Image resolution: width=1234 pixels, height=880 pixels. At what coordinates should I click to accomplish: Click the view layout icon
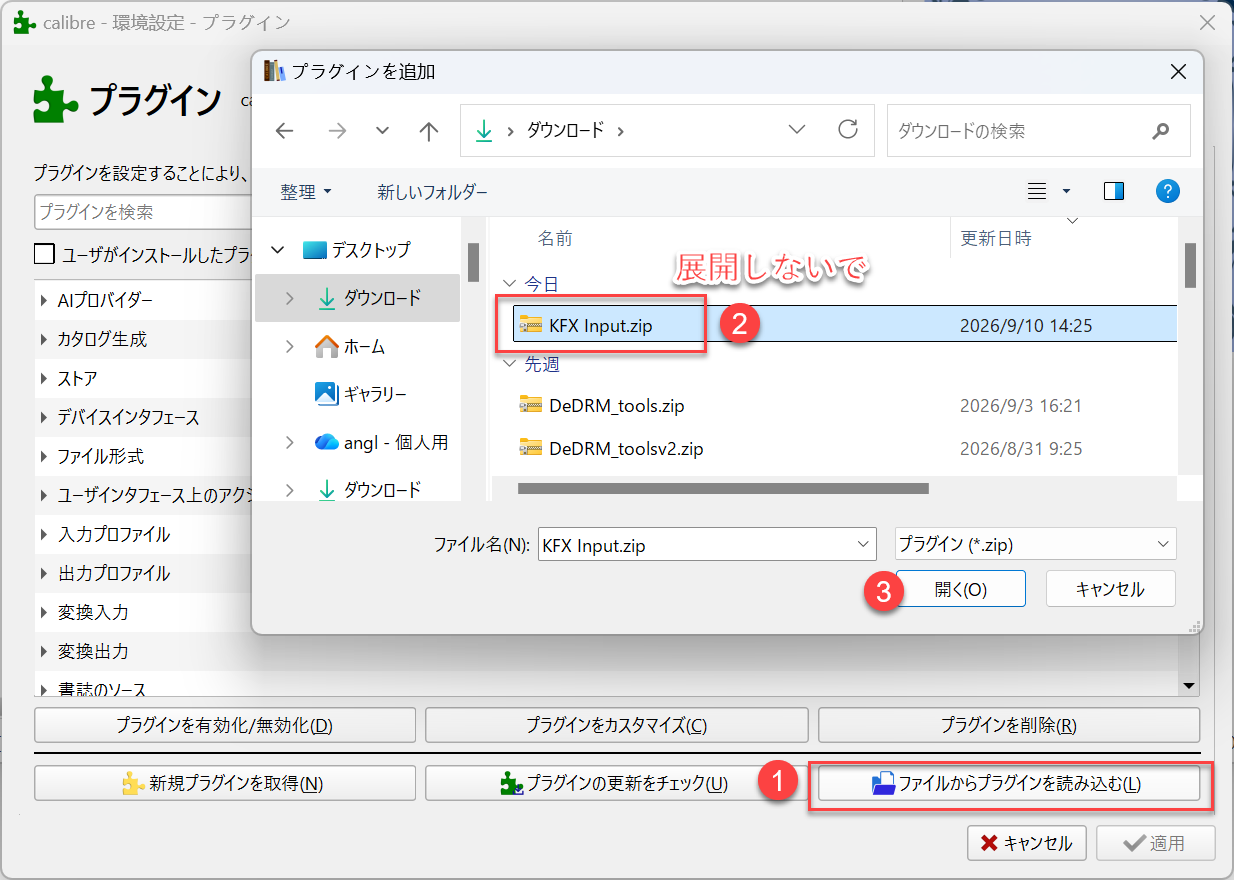[x=1037, y=191]
